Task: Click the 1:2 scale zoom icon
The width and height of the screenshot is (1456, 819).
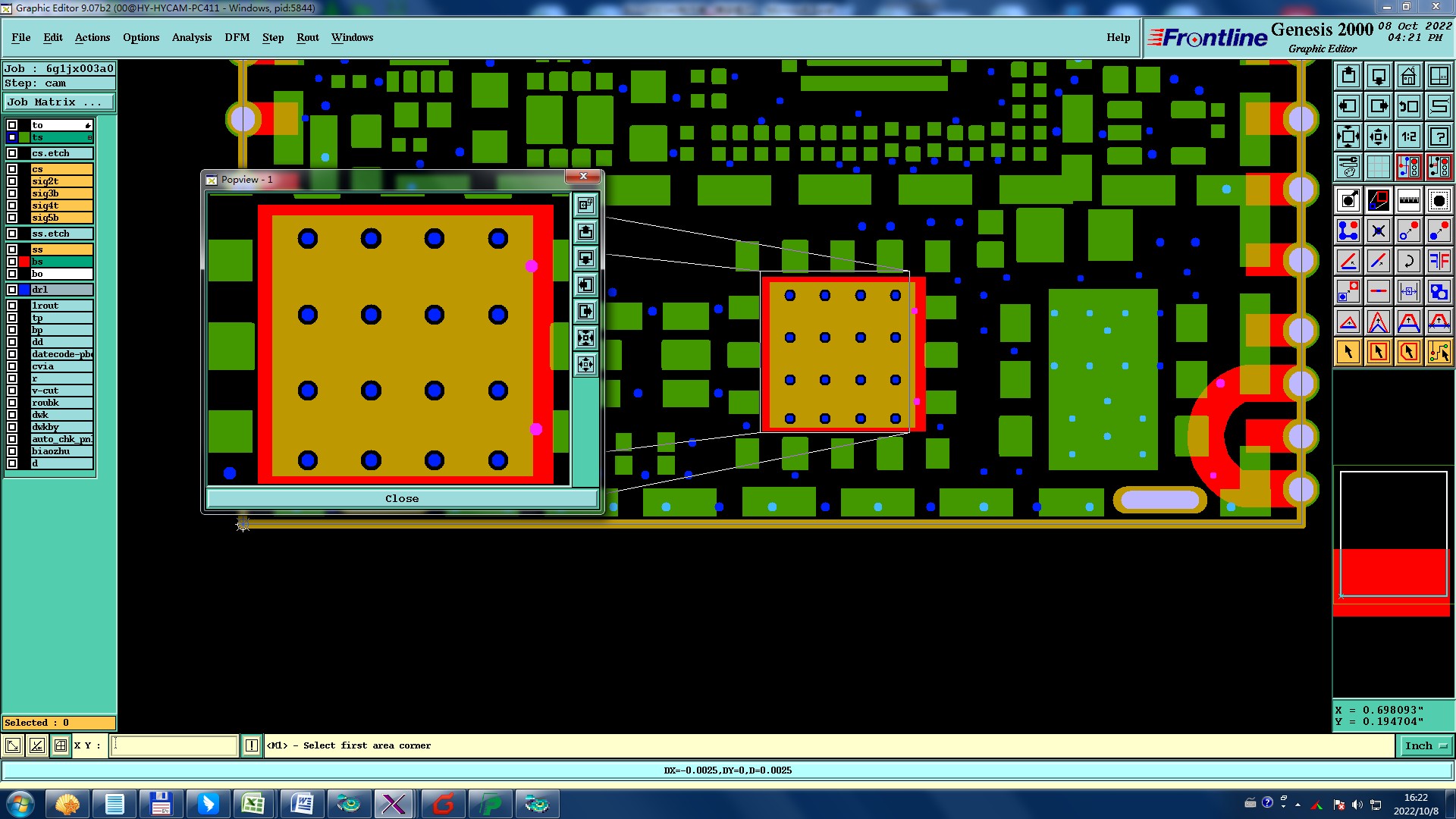Action: coord(1409,136)
